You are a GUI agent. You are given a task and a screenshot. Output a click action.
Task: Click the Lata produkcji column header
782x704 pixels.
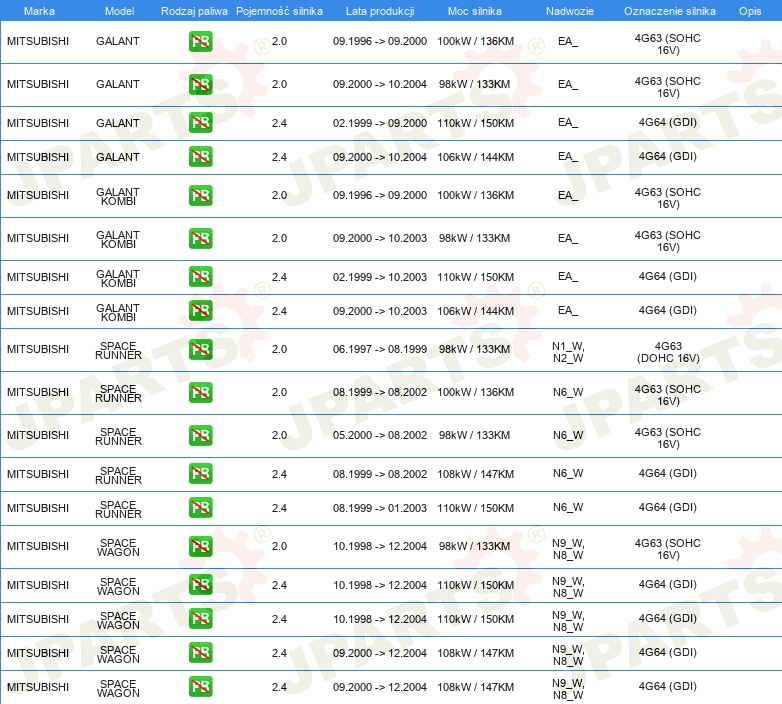coord(380,11)
